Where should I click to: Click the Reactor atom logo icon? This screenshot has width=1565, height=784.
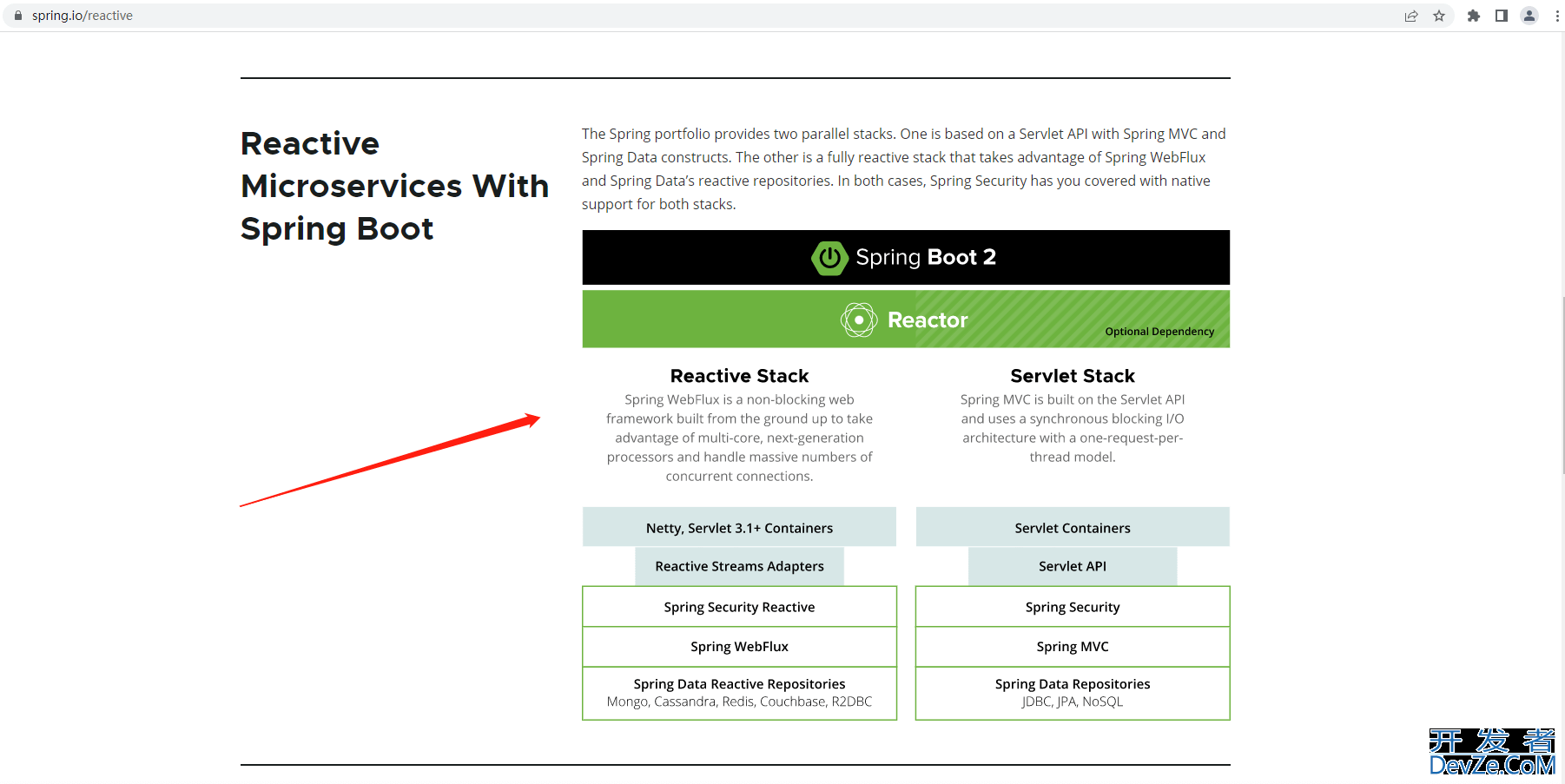tap(859, 320)
